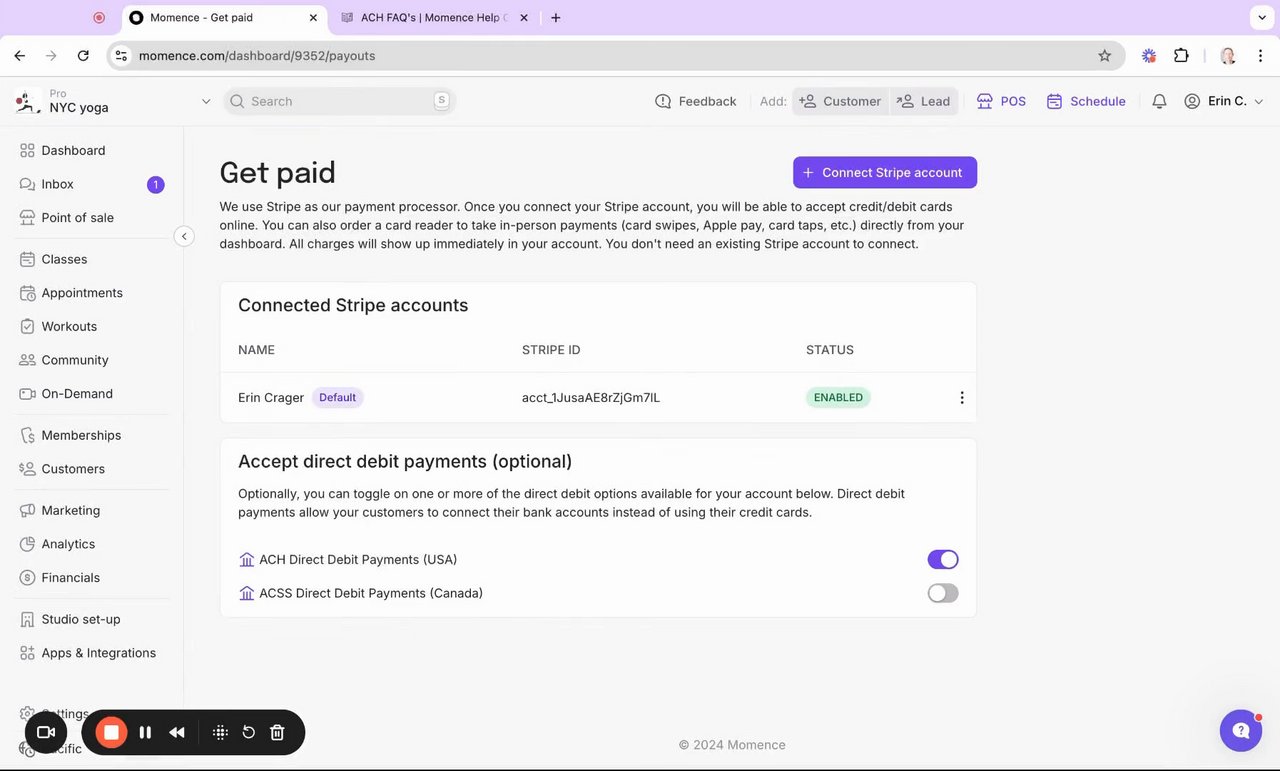Click the Default badge next to Erin Crager
This screenshot has width=1280, height=771.
tap(338, 397)
